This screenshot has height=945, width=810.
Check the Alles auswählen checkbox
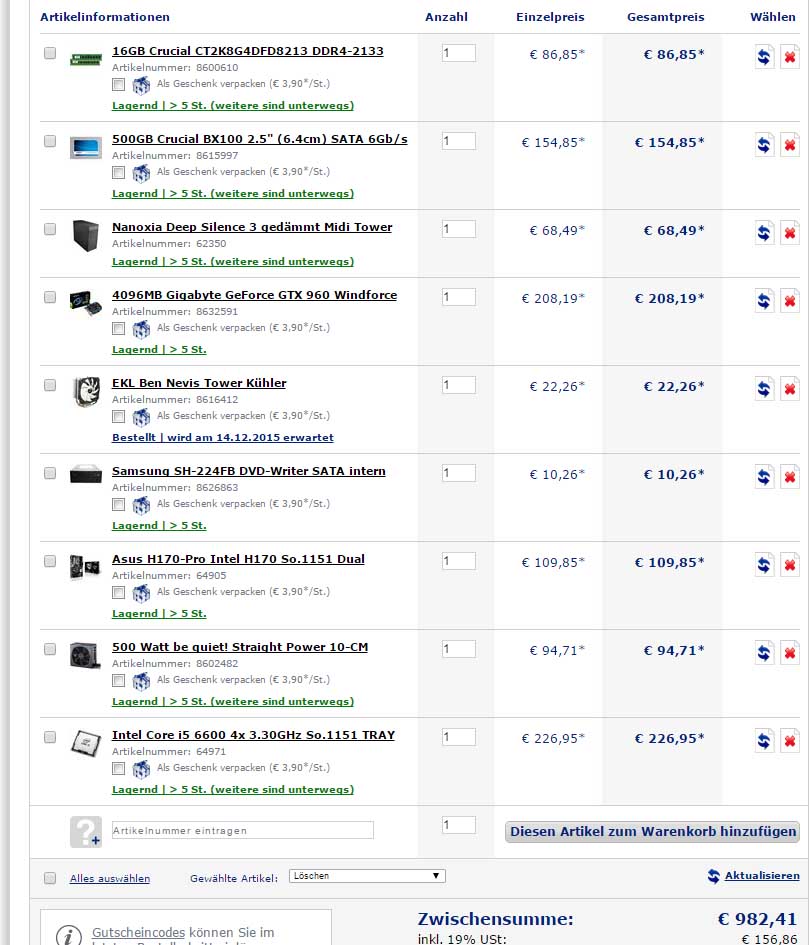(50, 878)
